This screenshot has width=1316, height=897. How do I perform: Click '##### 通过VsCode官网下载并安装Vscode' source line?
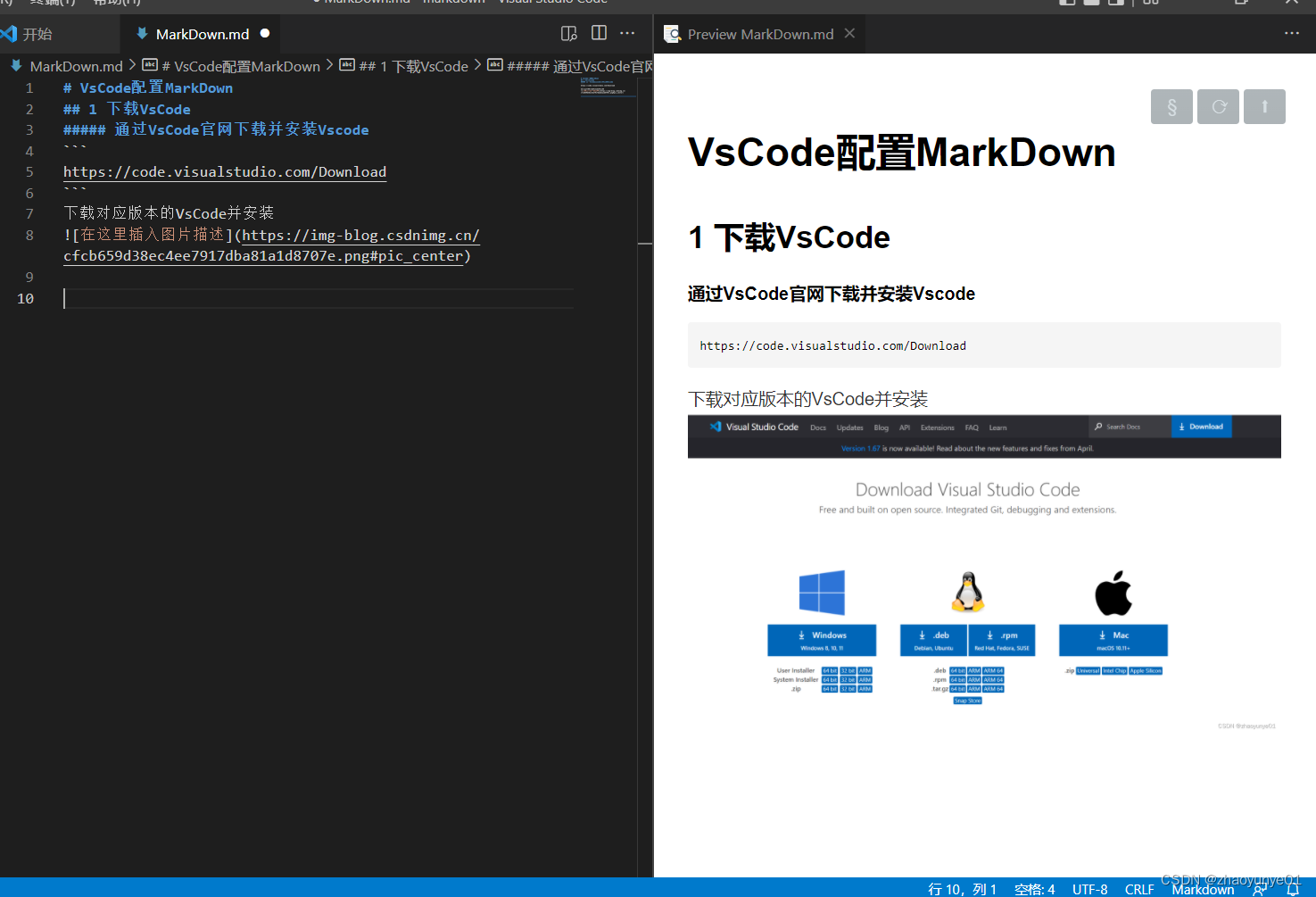click(x=216, y=129)
